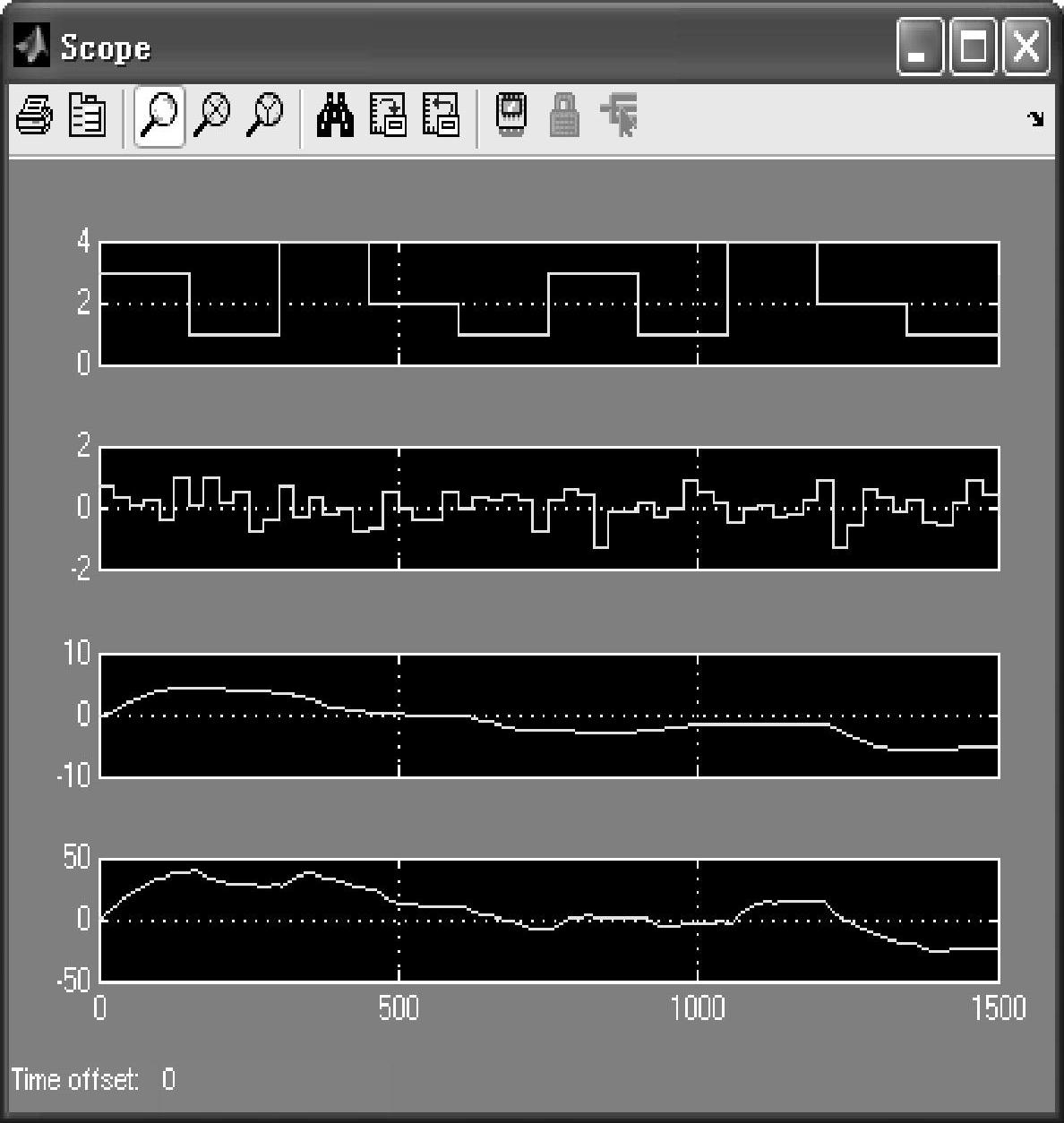The image size is (1064, 1123).
Task: Save current axes settings icon
Action: point(388,116)
